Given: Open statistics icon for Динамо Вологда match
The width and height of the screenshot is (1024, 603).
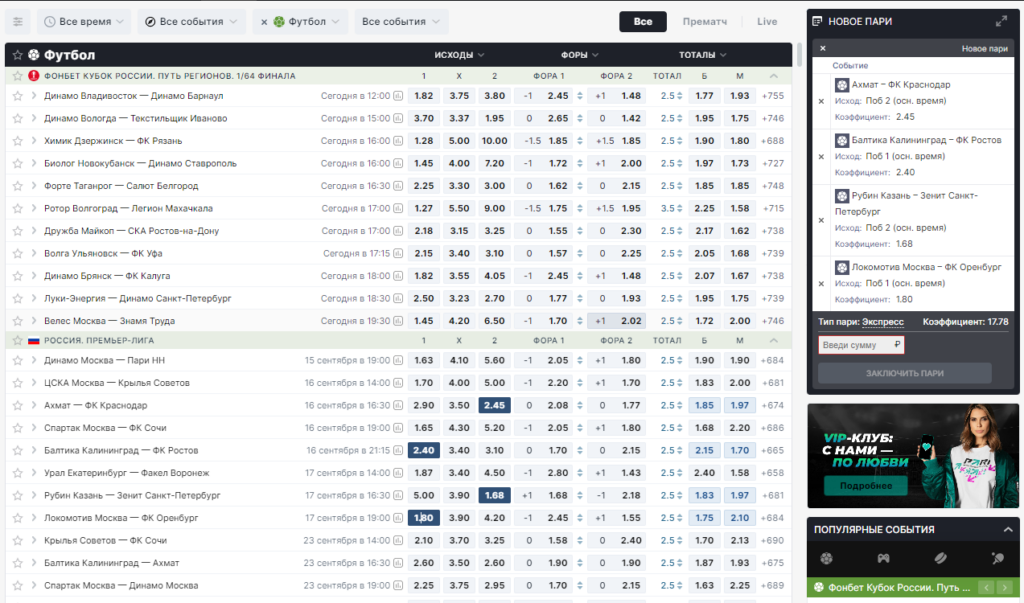Looking at the screenshot, I should (398, 118).
